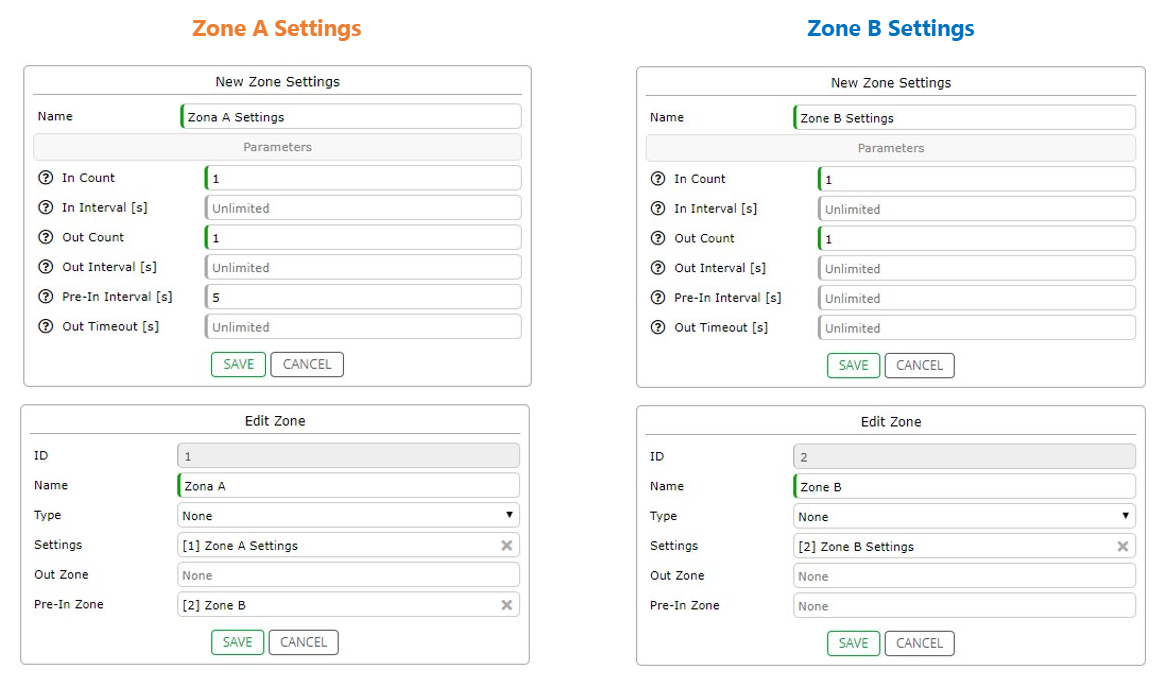The height and width of the screenshot is (673, 1169).
Task: Select Out Interval field in Zone A settings
Action: [363, 267]
